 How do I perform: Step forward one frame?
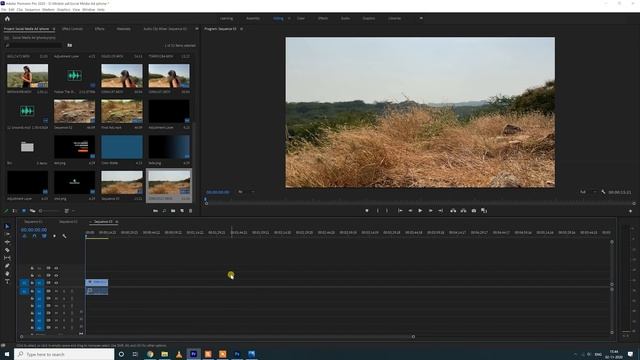pos(430,211)
